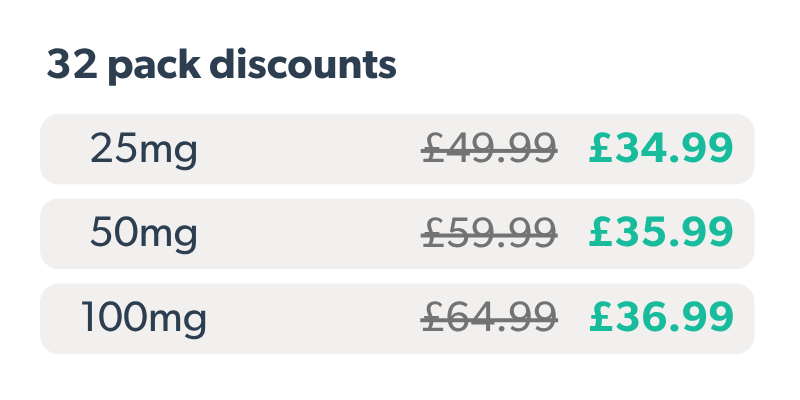
Task: Select the 25mg dosage label
Action: pos(144,149)
